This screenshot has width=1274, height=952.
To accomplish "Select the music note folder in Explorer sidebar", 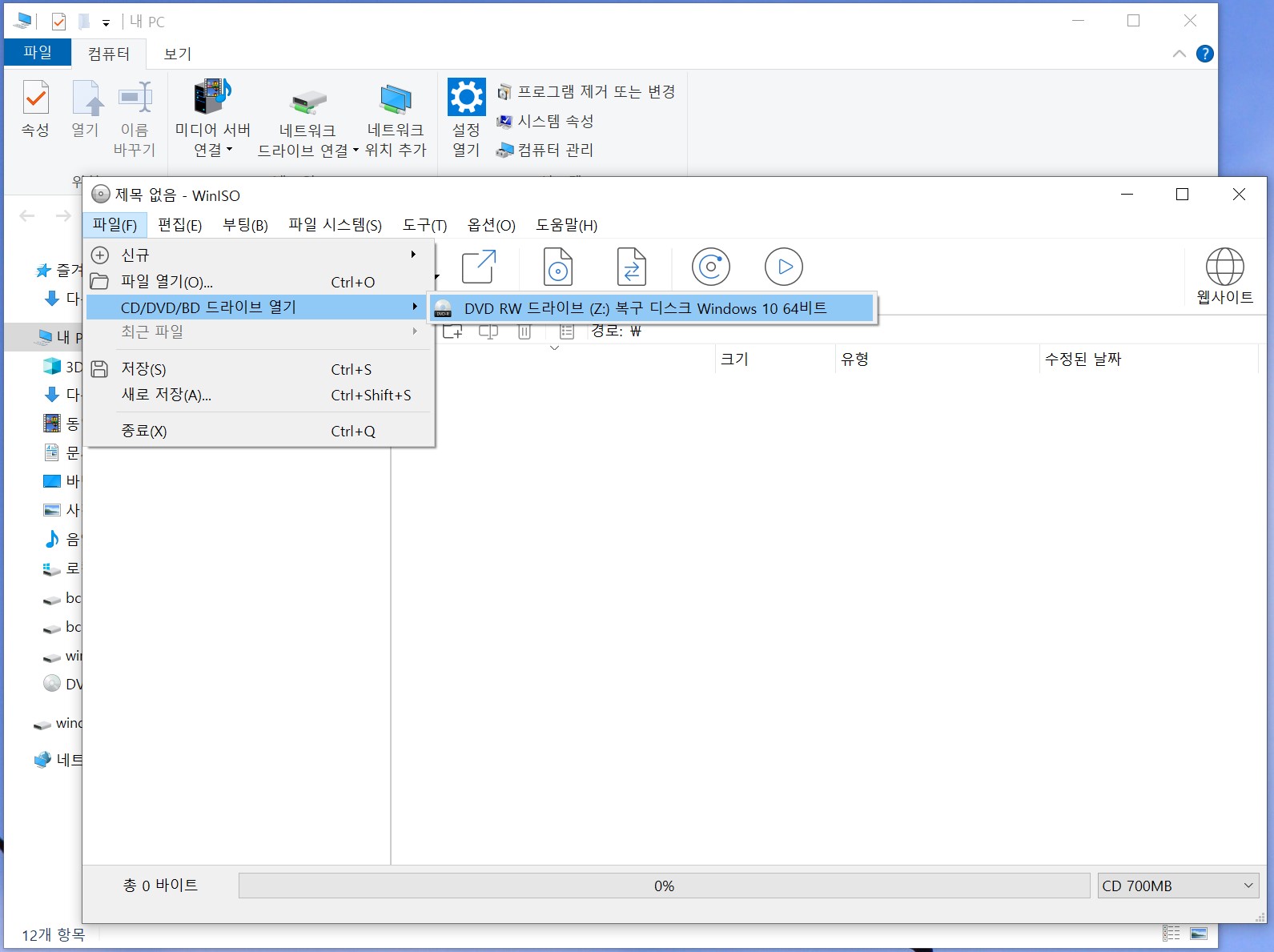I will 62,540.
